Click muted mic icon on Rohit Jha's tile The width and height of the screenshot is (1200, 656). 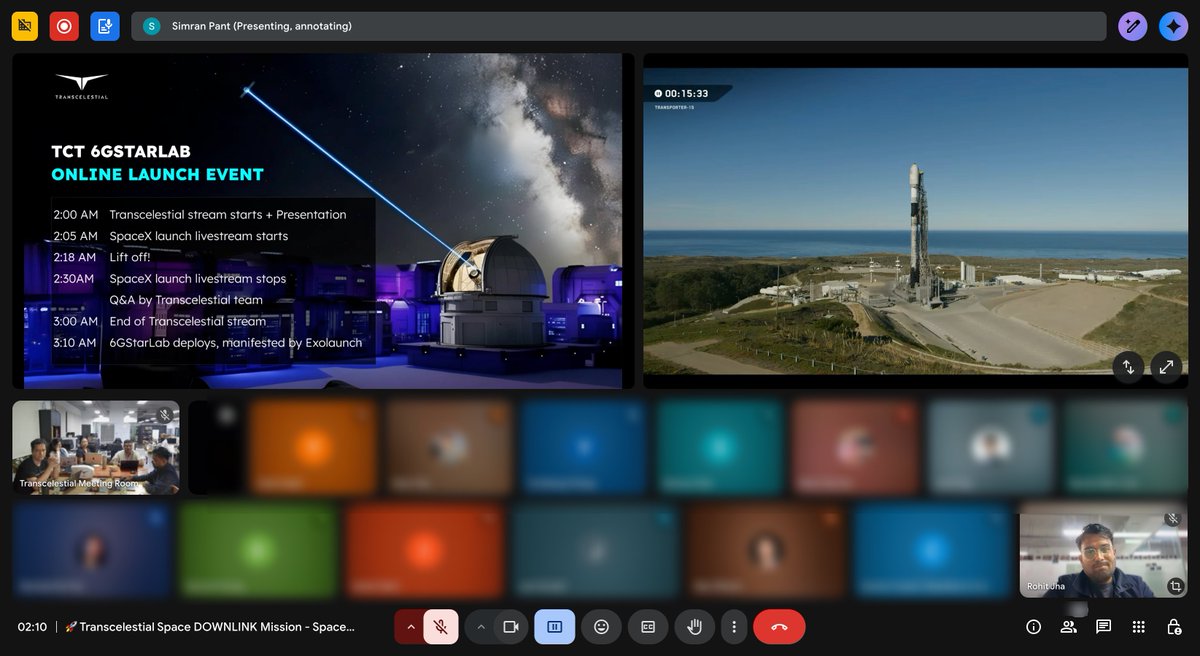coord(1172,519)
